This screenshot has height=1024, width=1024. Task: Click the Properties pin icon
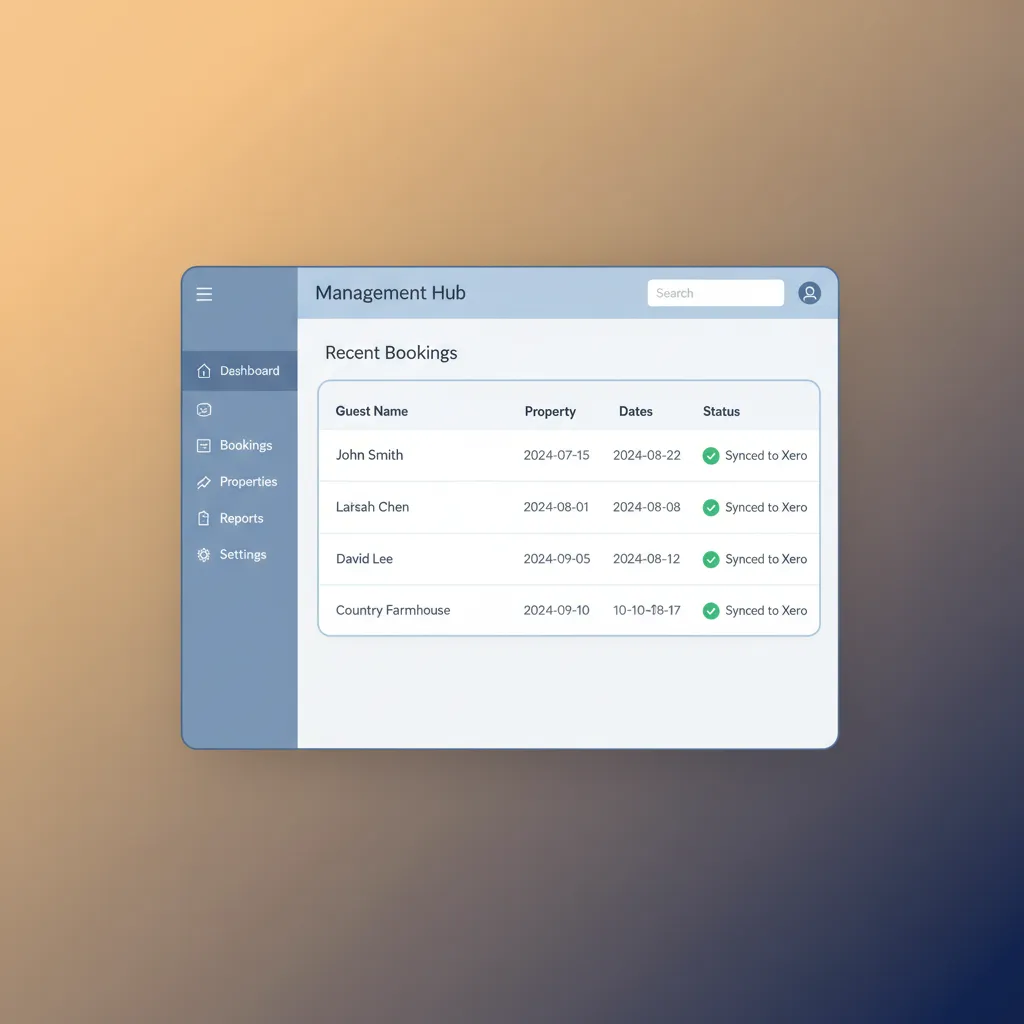(x=204, y=482)
